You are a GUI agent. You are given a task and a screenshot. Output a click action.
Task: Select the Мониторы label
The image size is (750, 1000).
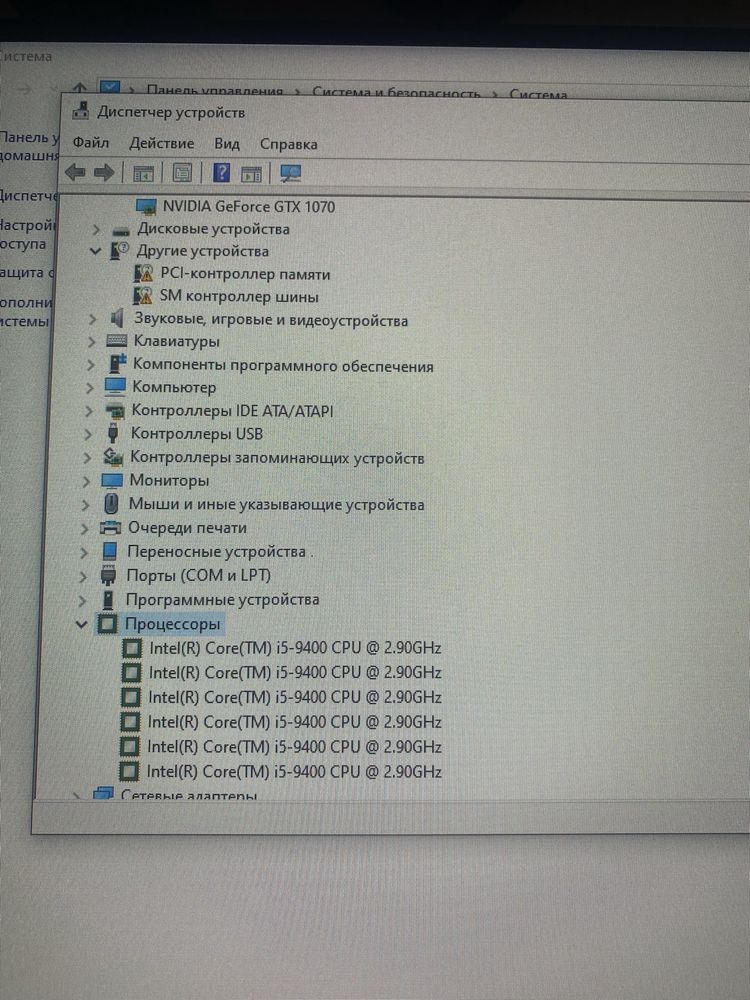(169, 480)
